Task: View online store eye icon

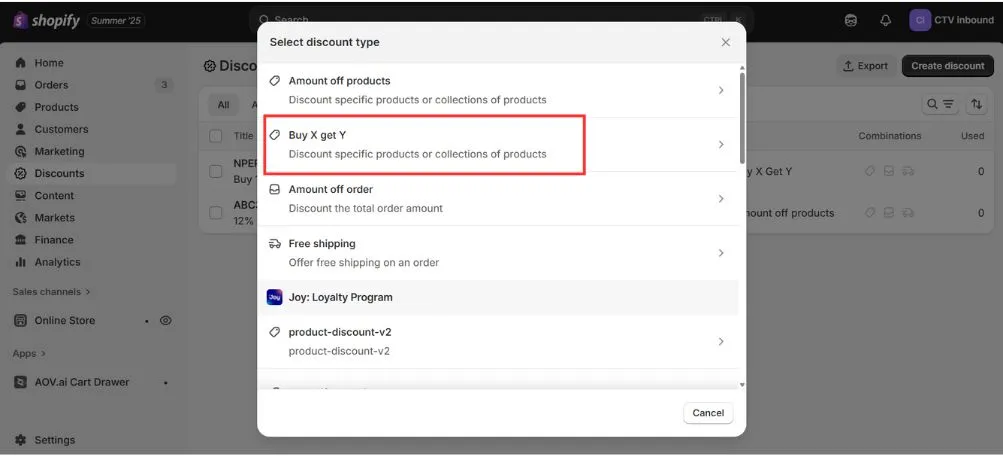Action: click(166, 320)
